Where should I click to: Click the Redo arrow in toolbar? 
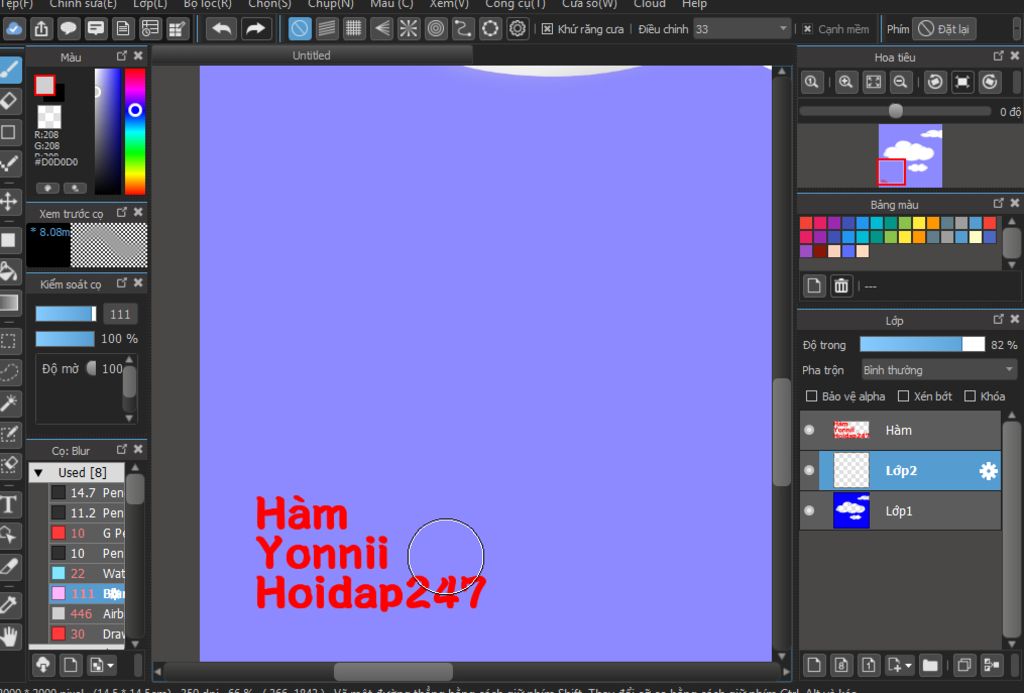(255, 29)
